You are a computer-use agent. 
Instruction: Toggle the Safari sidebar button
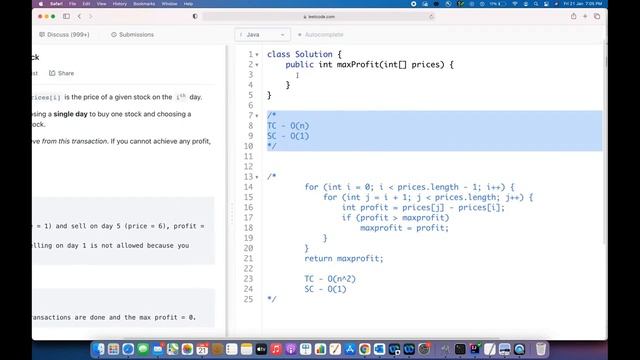point(66,16)
